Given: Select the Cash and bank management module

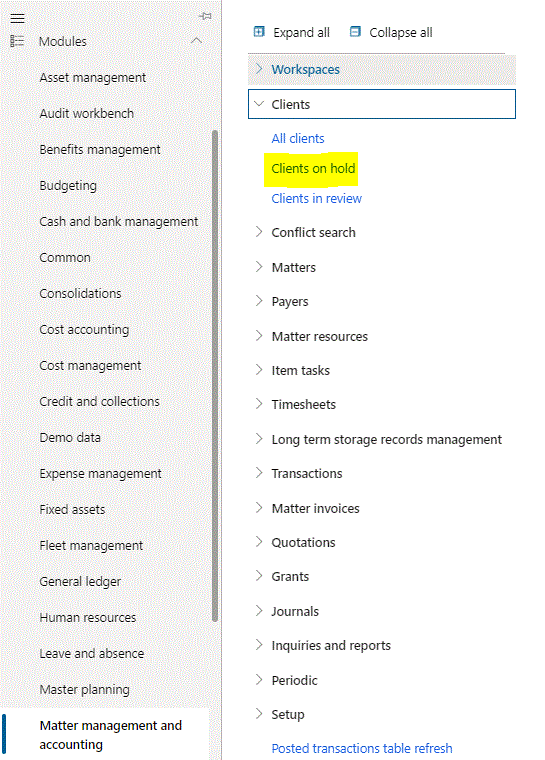Looking at the screenshot, I should coord(119,222).
